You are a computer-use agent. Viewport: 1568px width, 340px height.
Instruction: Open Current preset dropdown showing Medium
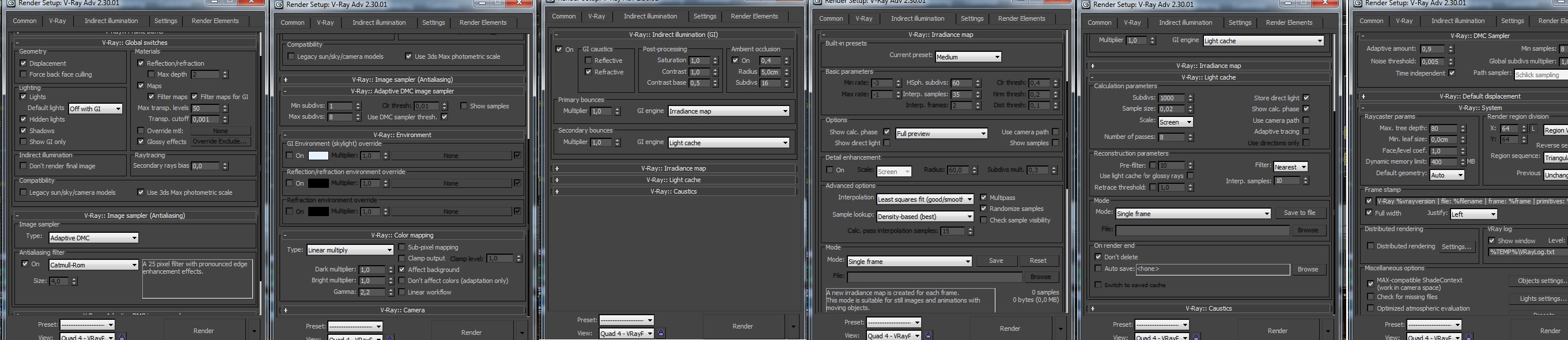968,56
